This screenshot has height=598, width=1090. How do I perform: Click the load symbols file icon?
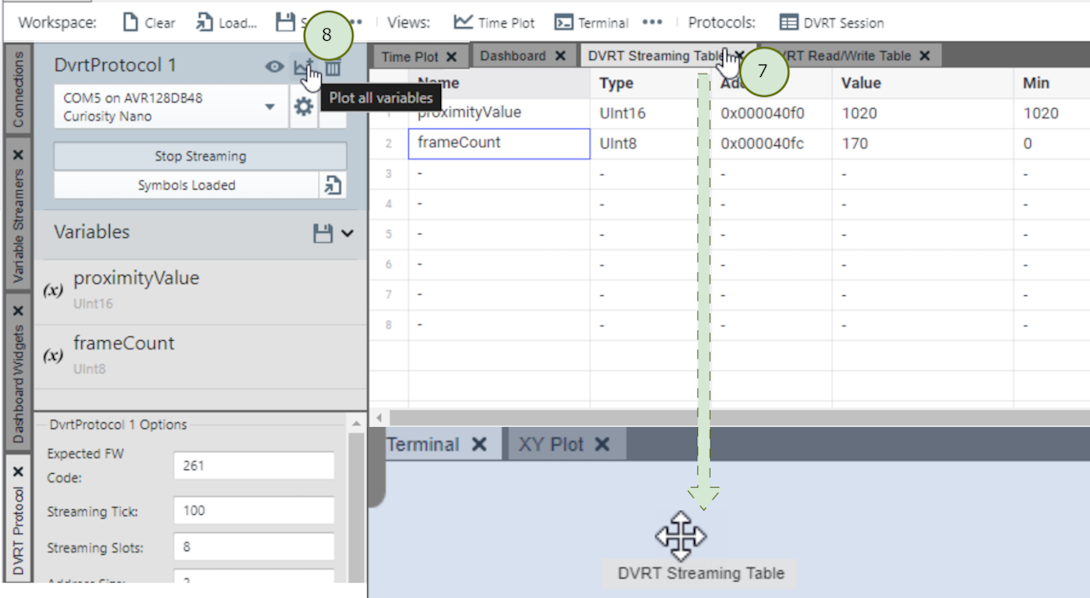(x=332, y=185)
